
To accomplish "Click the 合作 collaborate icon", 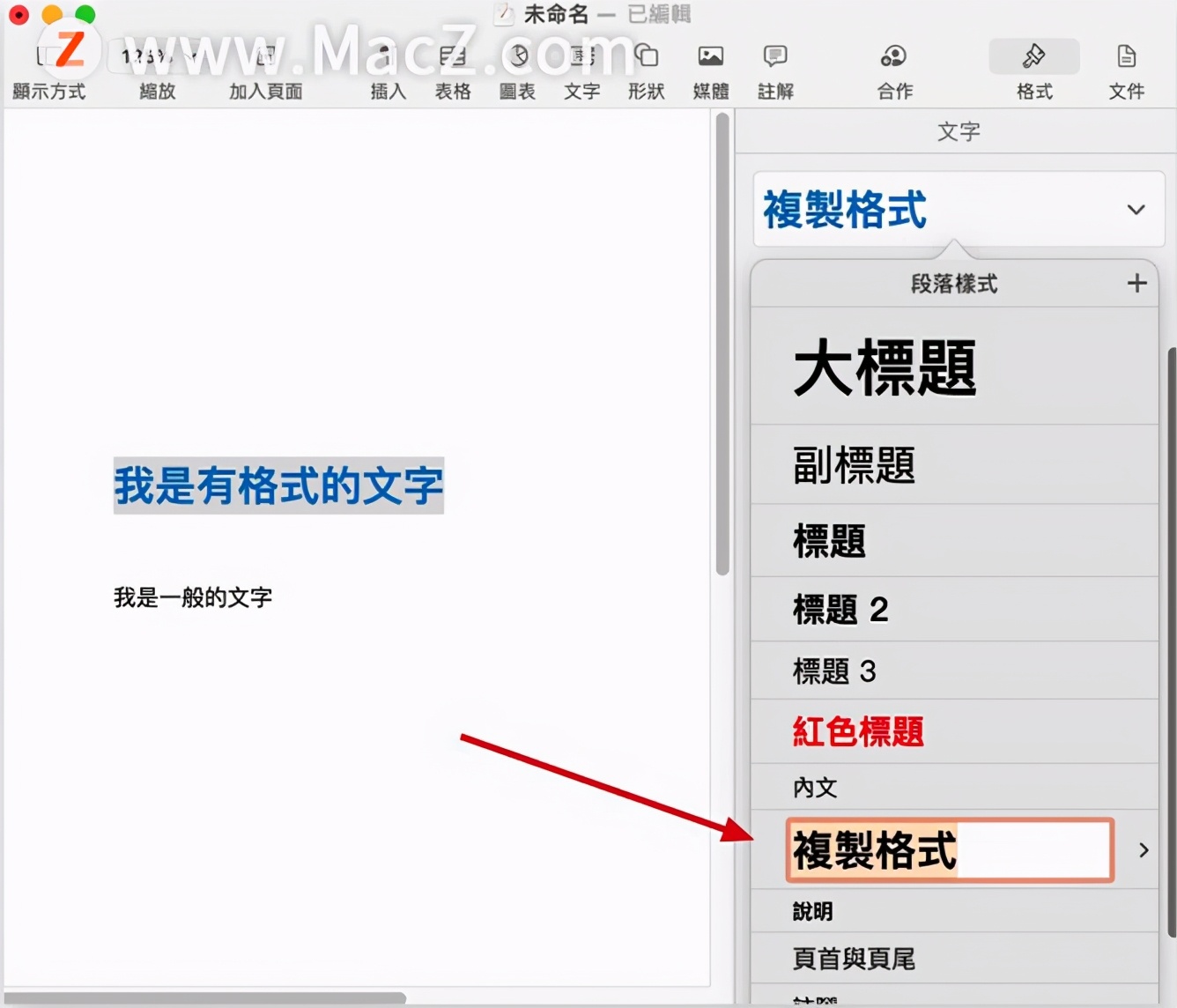I will [894, 57].
